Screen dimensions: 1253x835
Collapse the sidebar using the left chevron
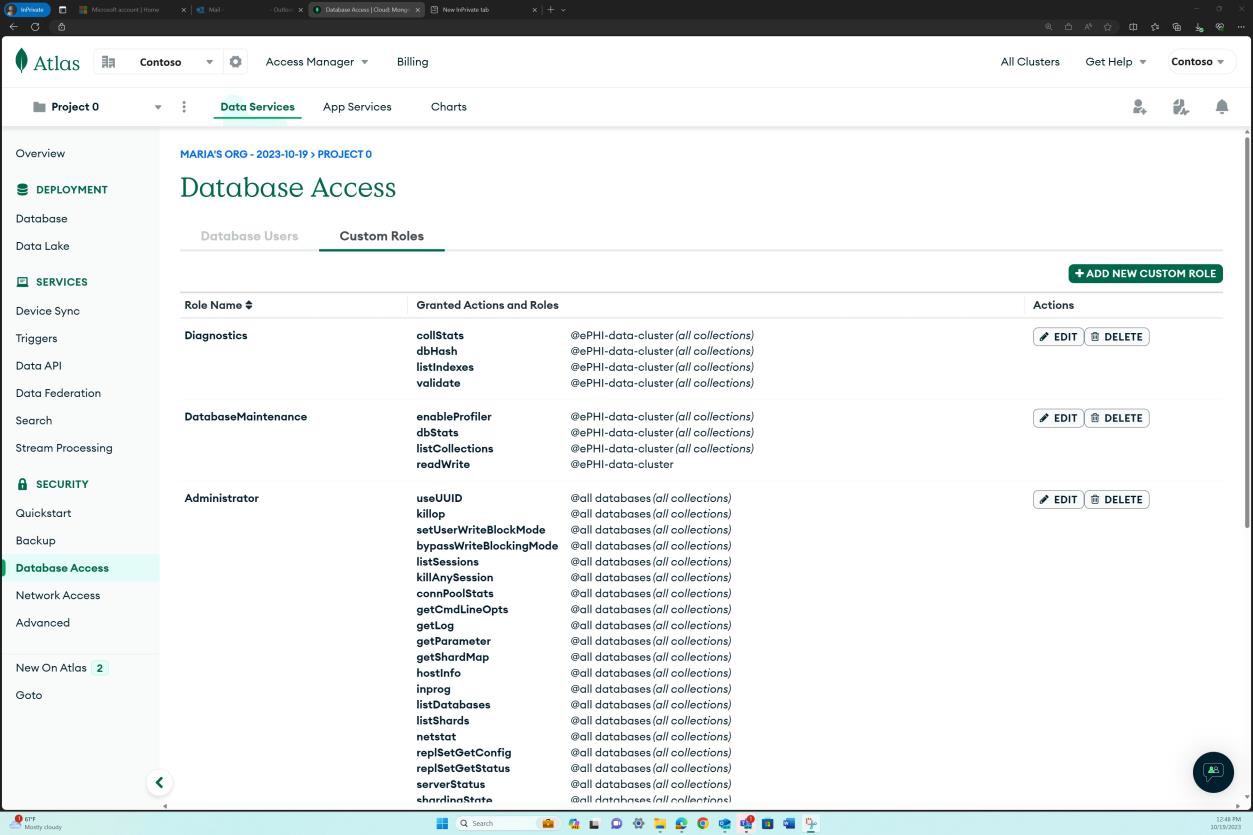[159, 782]
